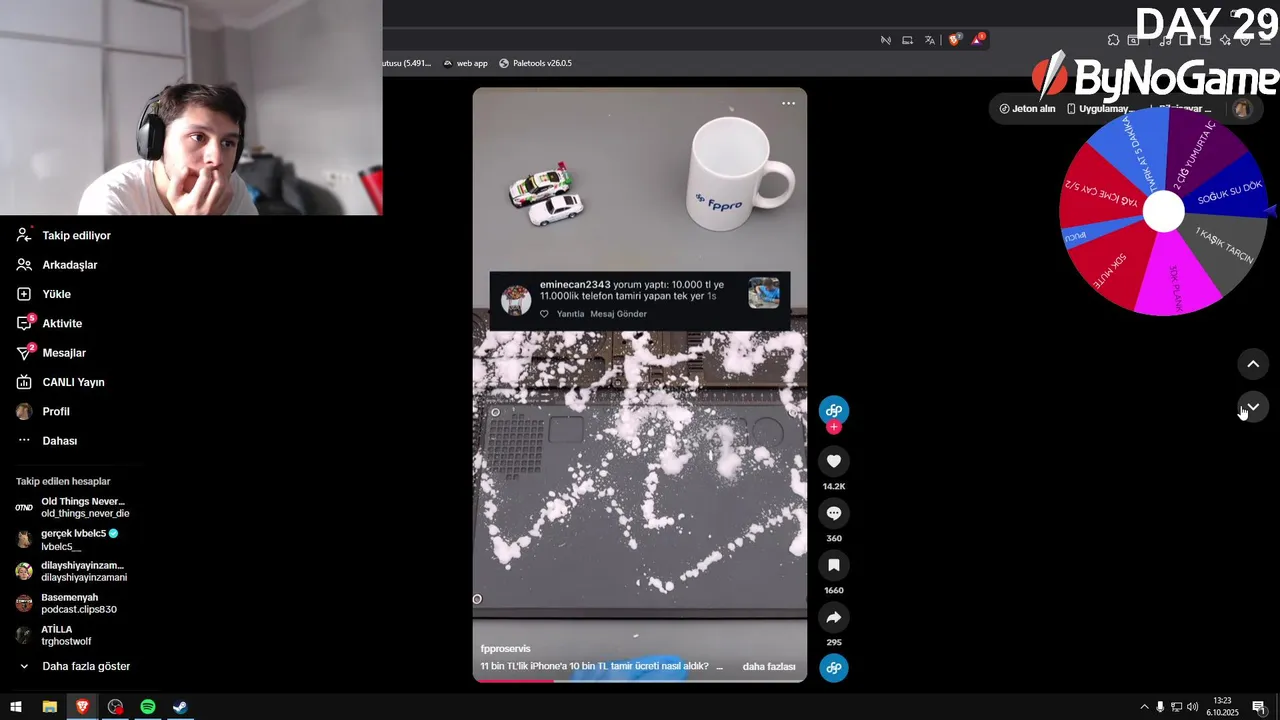Follow fpproservis with red plus badge
Screen dimensions: 1280x720
pyautogui.click(x=834, y=427)
